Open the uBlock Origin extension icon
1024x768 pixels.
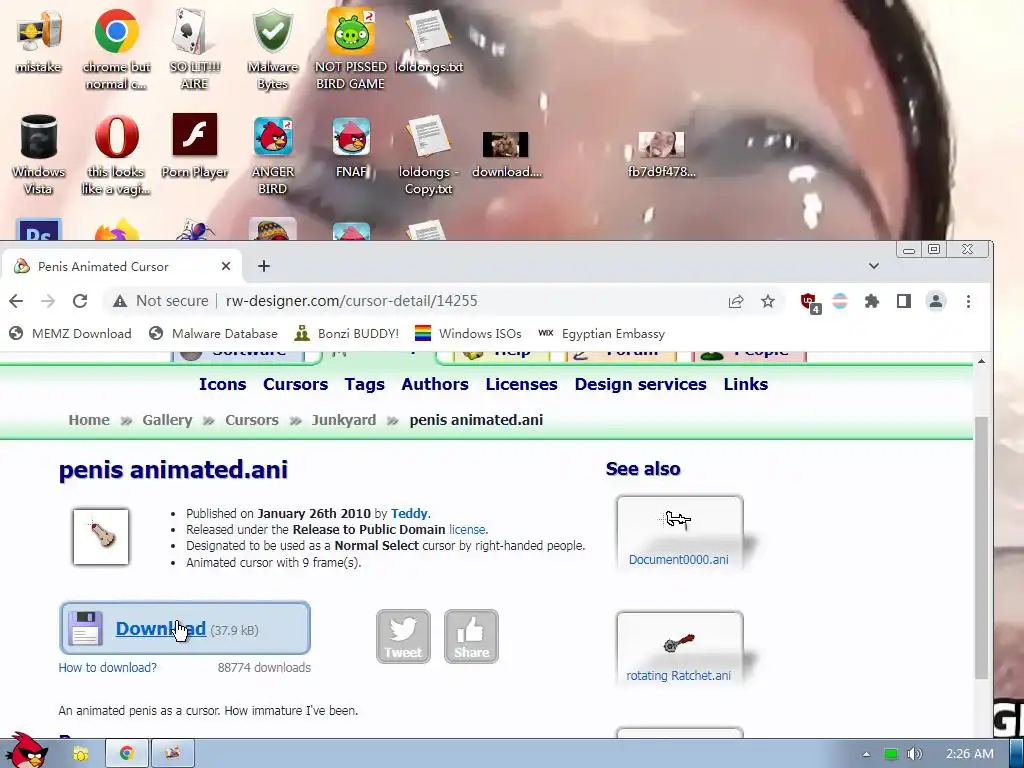tap(810, 302)
